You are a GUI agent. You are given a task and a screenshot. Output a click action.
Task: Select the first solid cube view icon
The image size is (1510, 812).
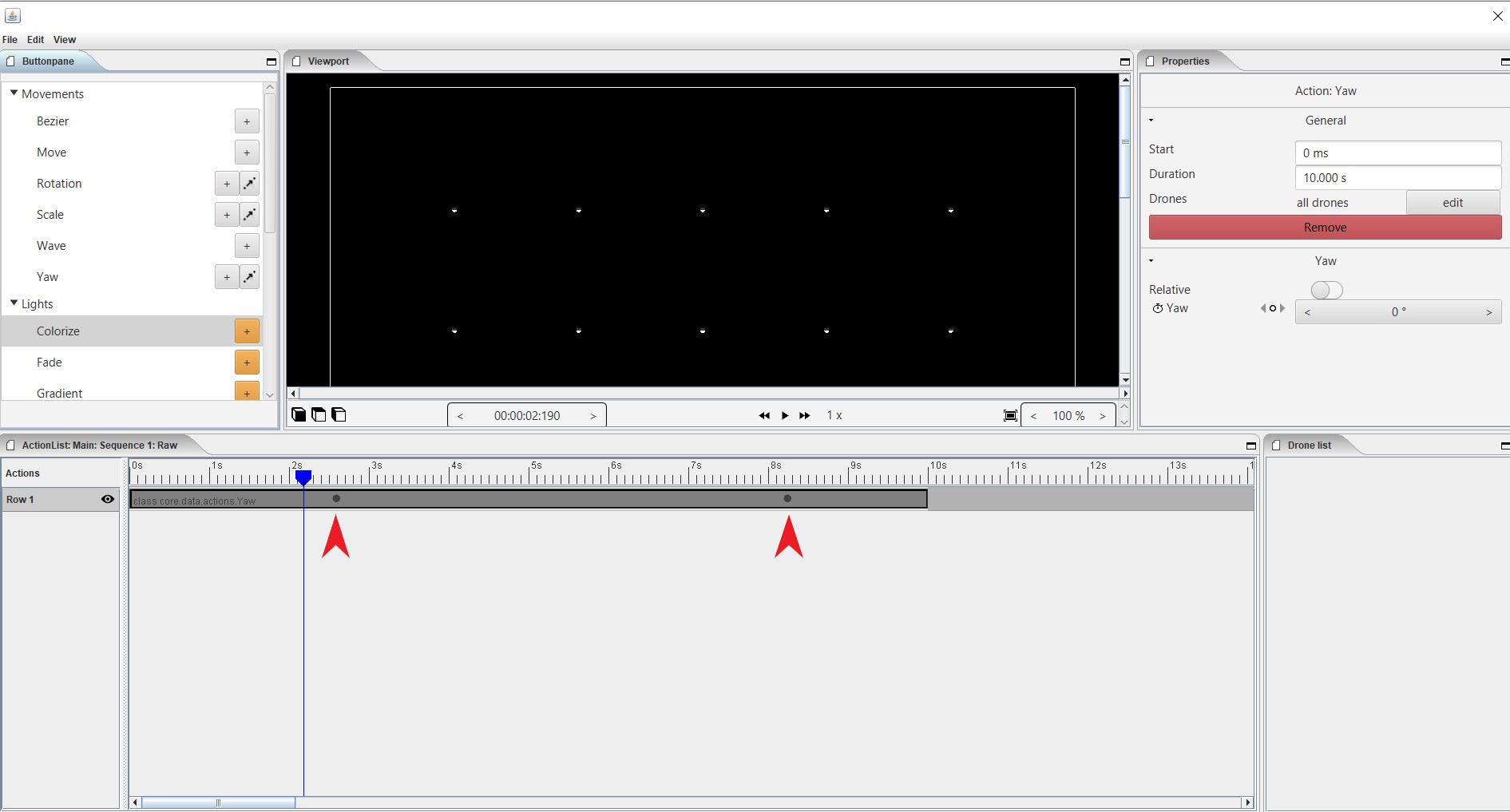(299, 414)
